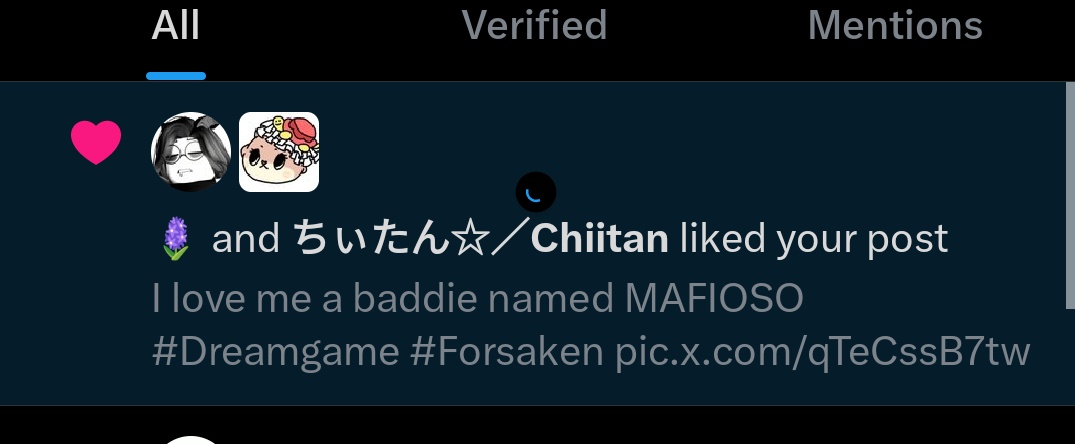Open the Chiitan flower-hat otter avatar
Viewport: 1075px width, 444px height.
click(279, 151)
